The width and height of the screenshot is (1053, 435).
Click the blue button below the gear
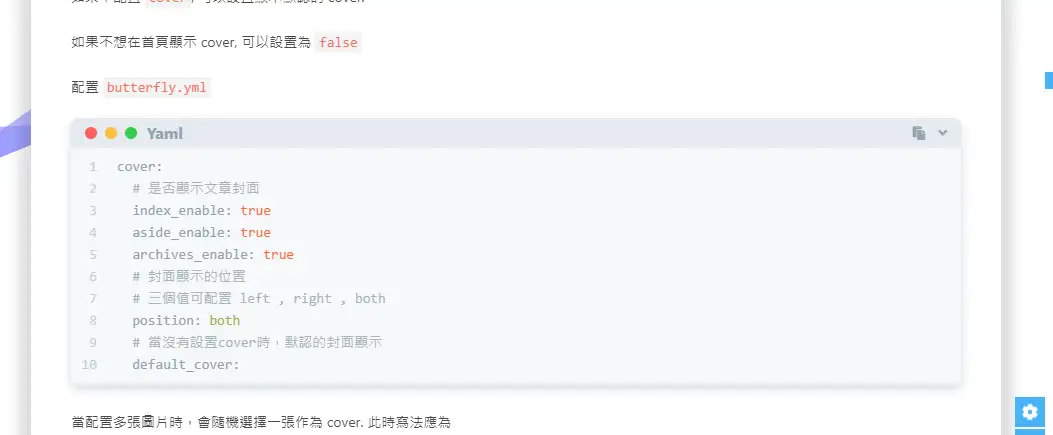click(1029, 432)
